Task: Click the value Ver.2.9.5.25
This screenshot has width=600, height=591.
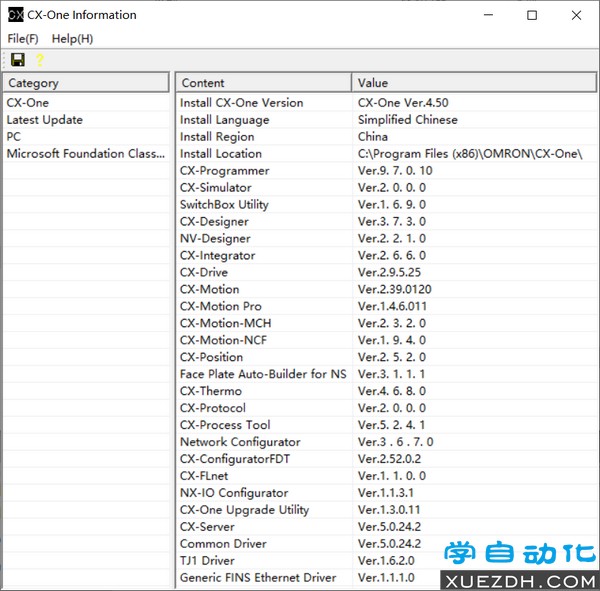Action: click(x=389, y=272)
